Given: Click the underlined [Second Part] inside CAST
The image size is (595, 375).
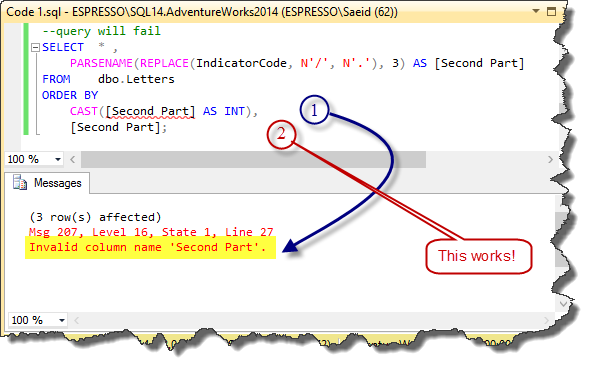Looking at the screenshot, I should (150, 111).
